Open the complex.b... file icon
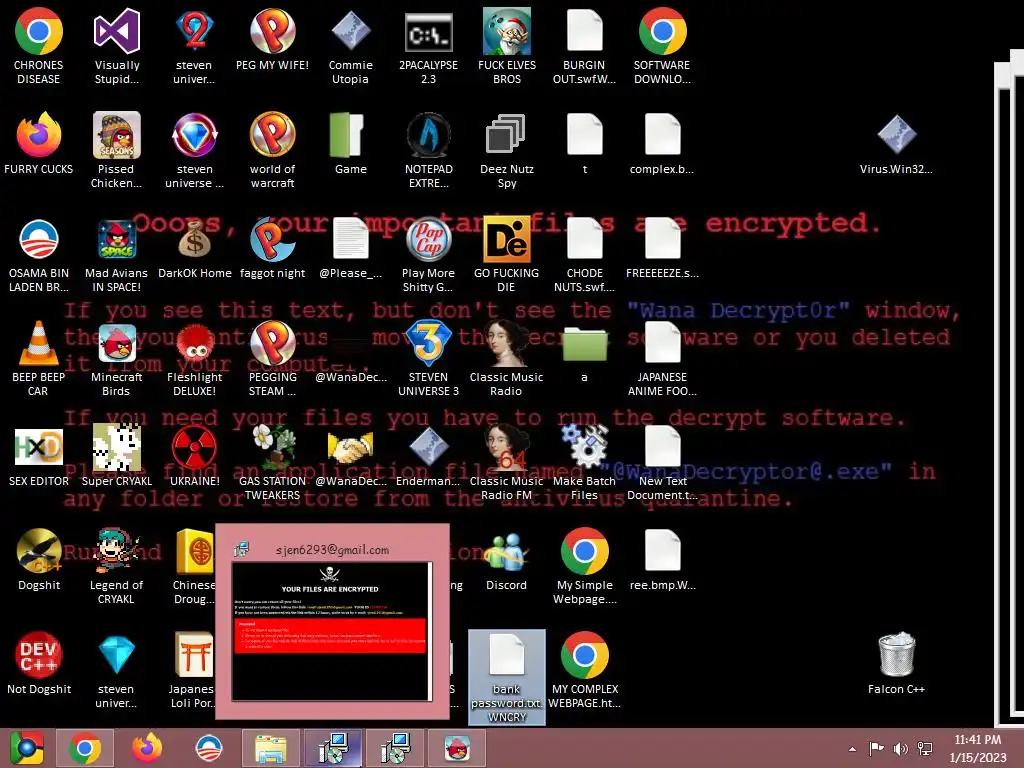 click(662, 135)
